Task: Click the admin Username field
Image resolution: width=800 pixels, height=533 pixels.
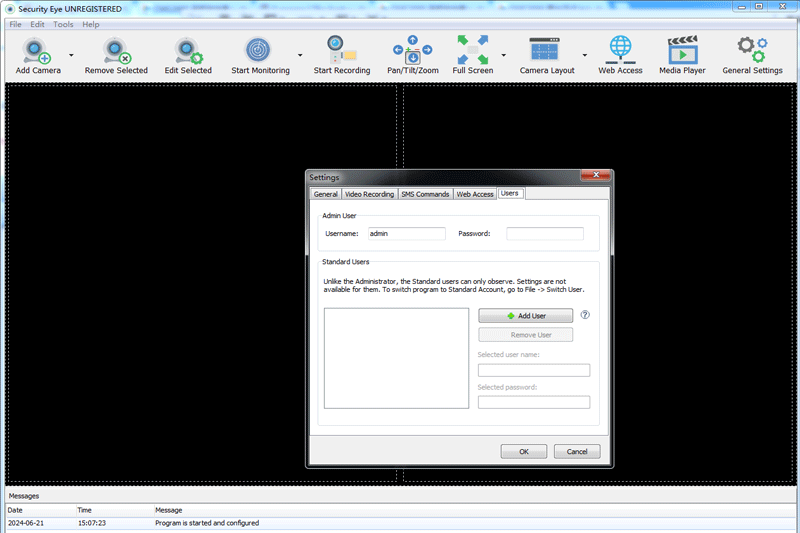Action: pos(407,234)
